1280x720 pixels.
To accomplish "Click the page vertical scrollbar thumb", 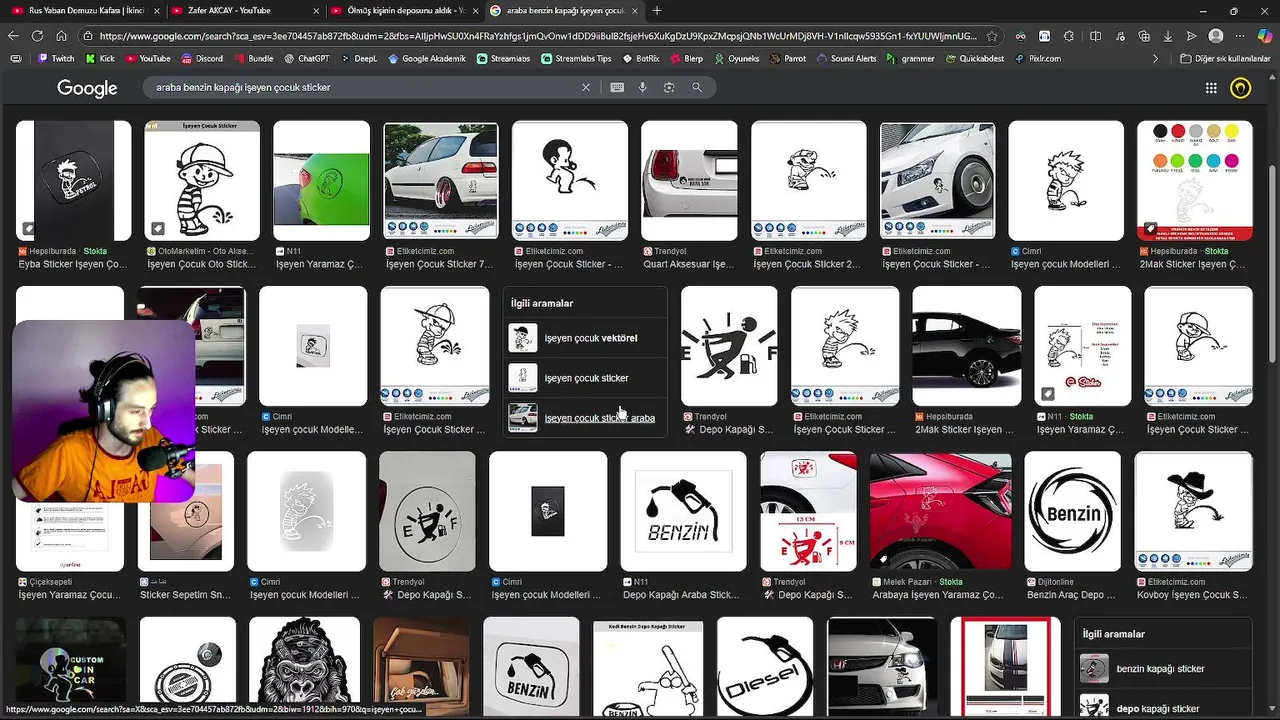I will click(x=1273, y=262).
